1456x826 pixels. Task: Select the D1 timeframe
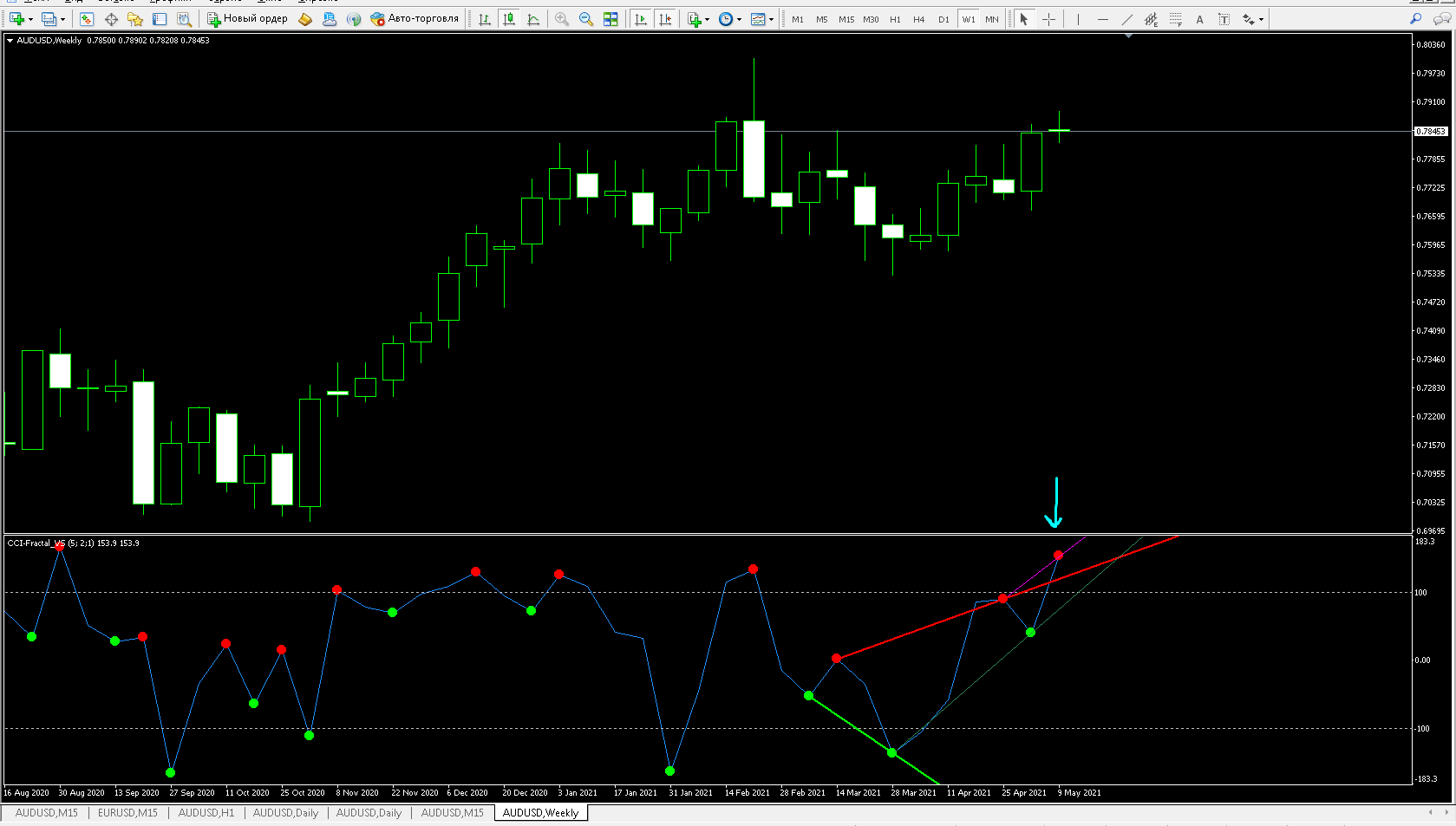[943, 19]
